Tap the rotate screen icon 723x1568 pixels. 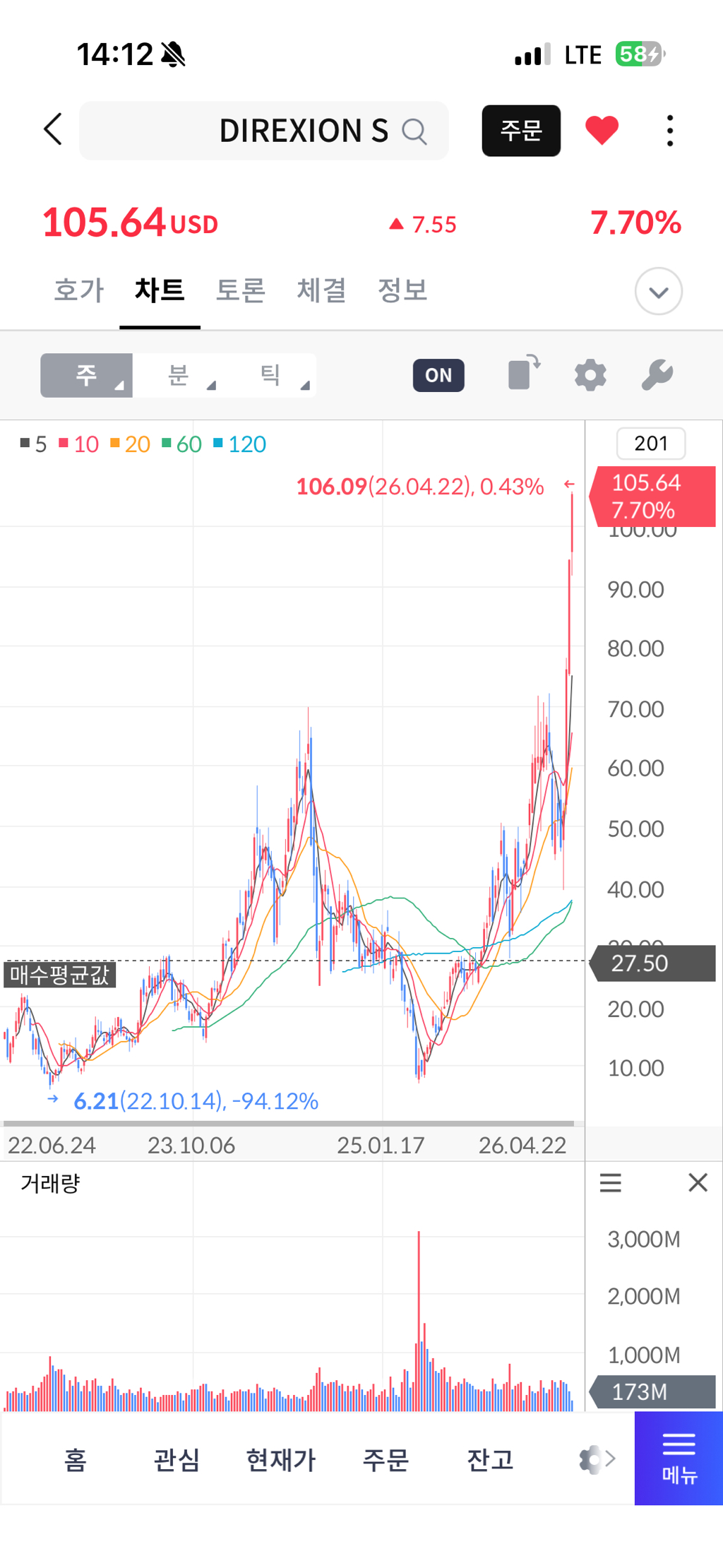click(x=524, y=373)
